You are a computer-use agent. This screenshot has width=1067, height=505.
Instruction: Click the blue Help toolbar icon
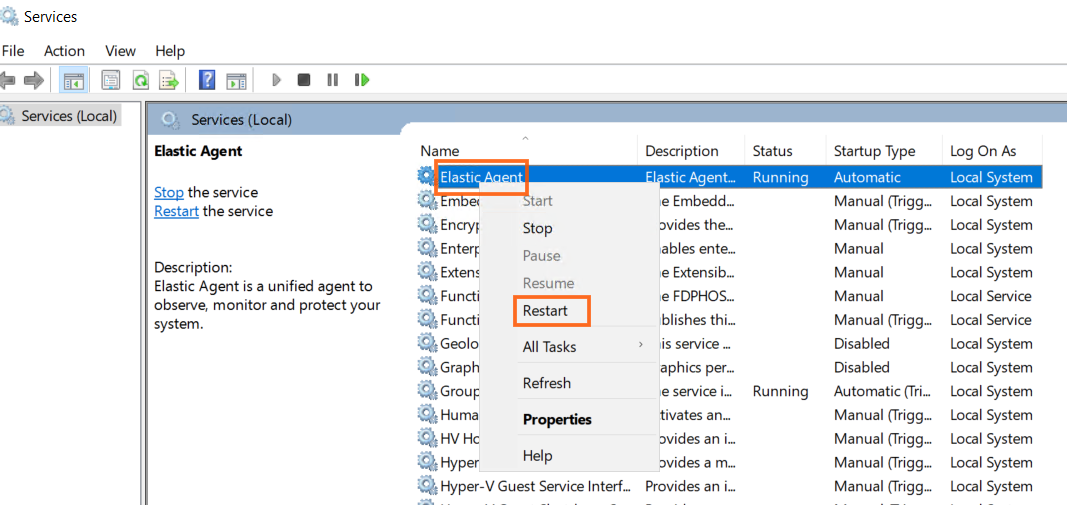207,80
